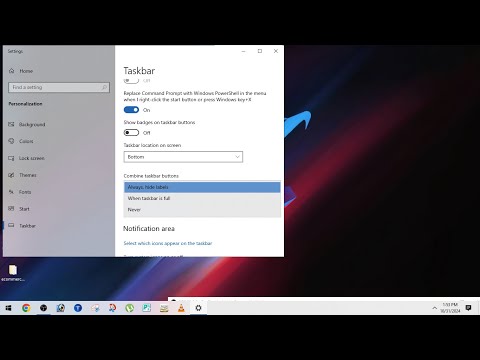Click the 'Notification area' heading text
The height and width of the screenshot is (360, 480).
[149, 229]
